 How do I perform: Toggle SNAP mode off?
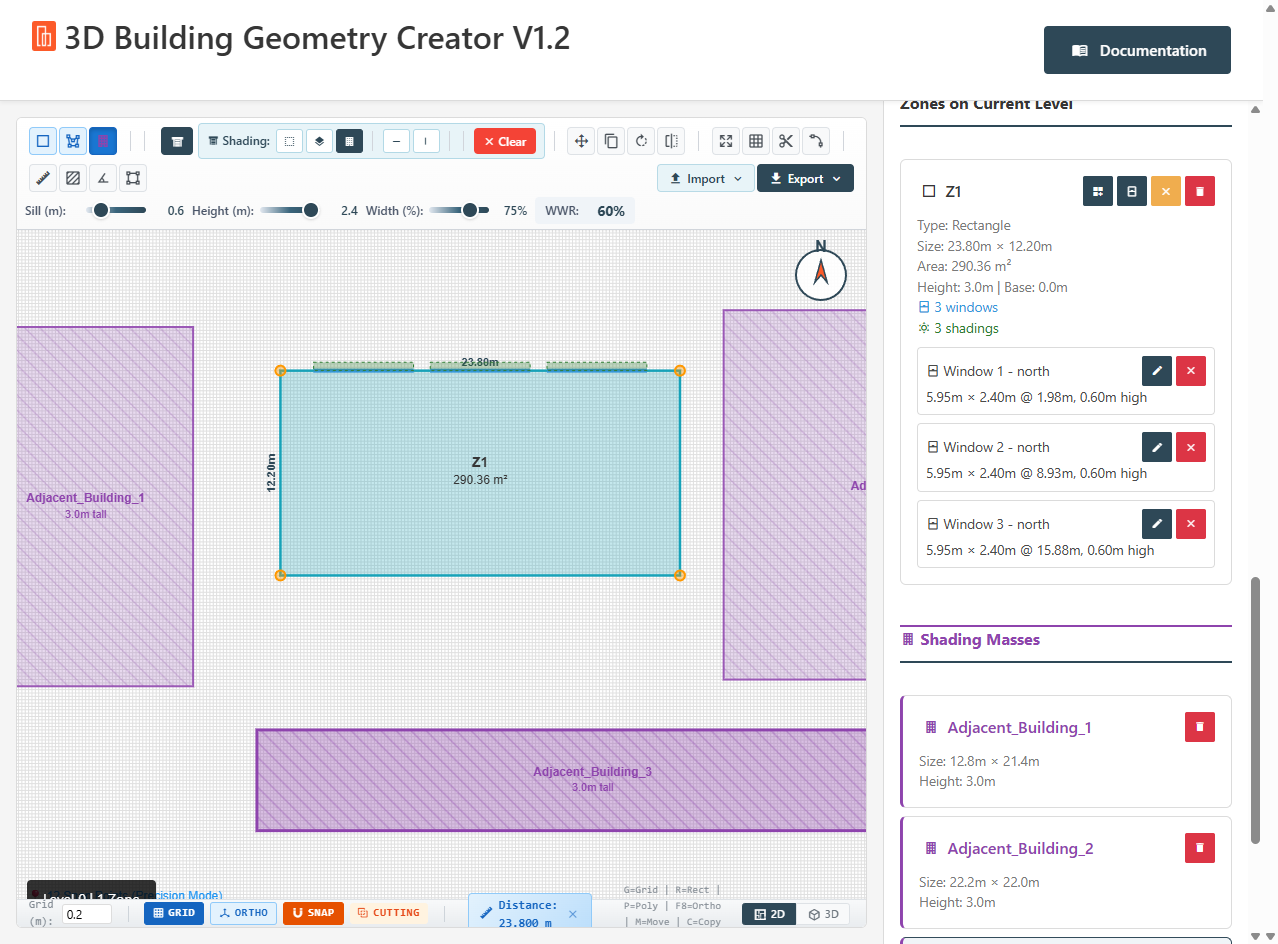313,913
